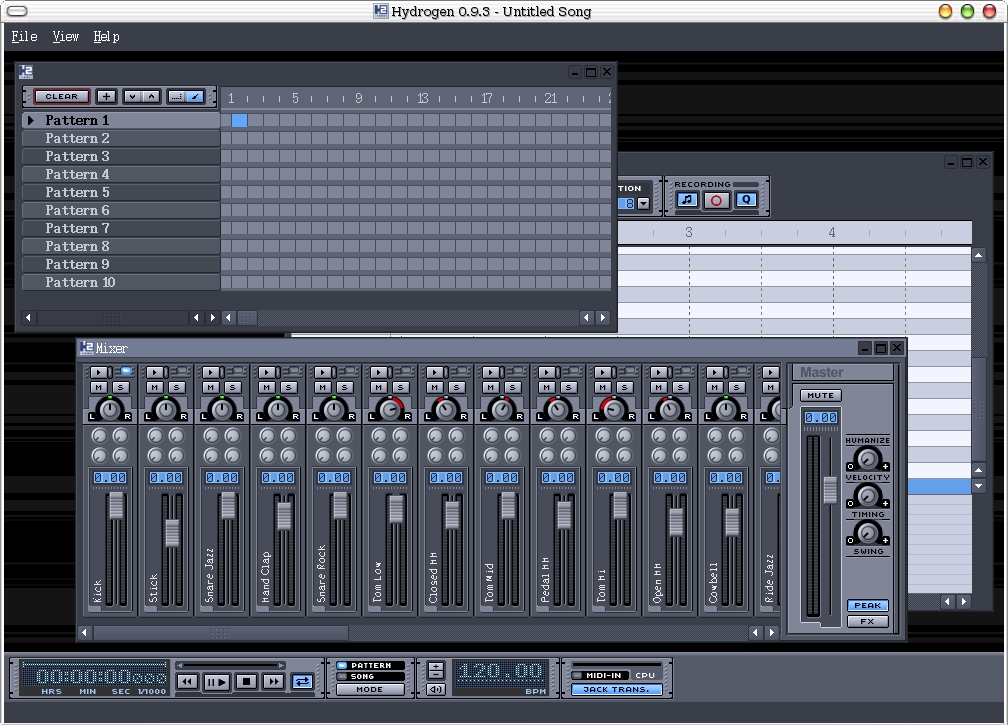Toggle the hear-new-notes button in Recording
Screen dimensions: 1008x725
click(687, 200)
